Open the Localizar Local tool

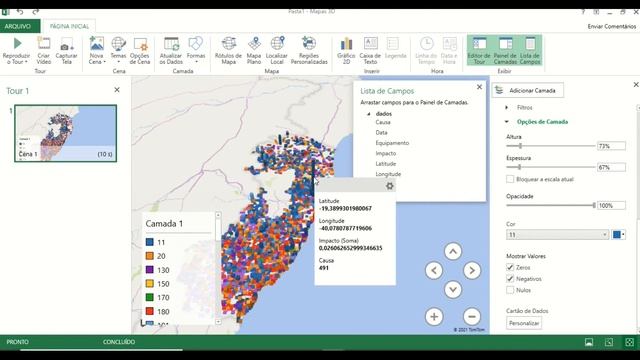point(277,51)
